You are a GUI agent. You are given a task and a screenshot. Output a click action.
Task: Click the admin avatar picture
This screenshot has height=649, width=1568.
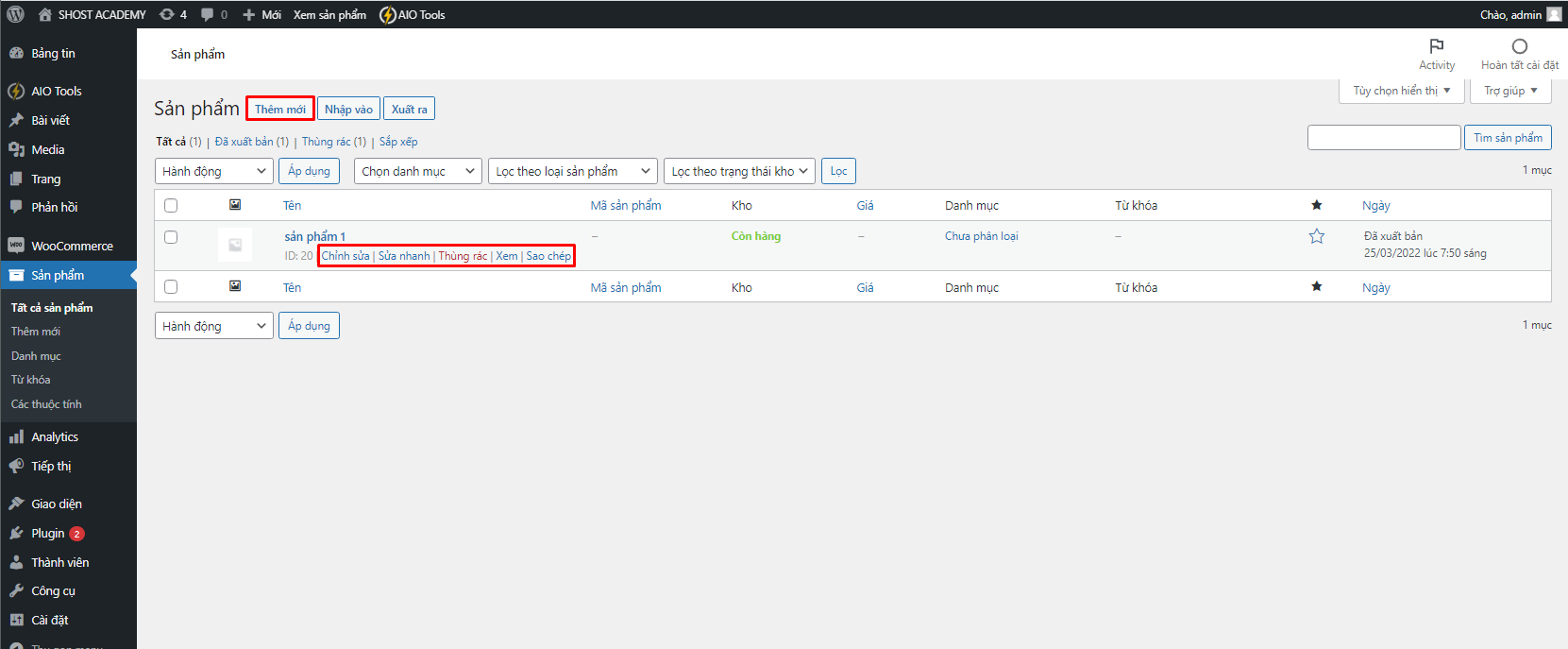(x=1554, y=14)
